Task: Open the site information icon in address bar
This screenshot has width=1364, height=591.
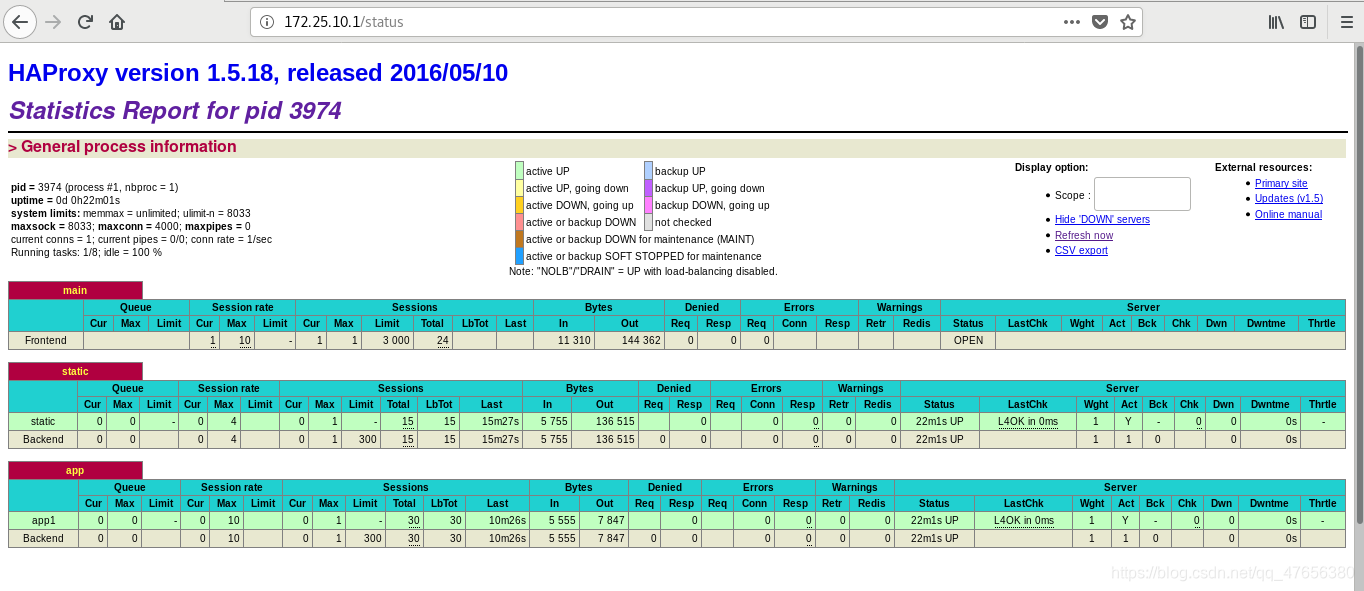Action: pyautogui.click(x=267, y=21)
